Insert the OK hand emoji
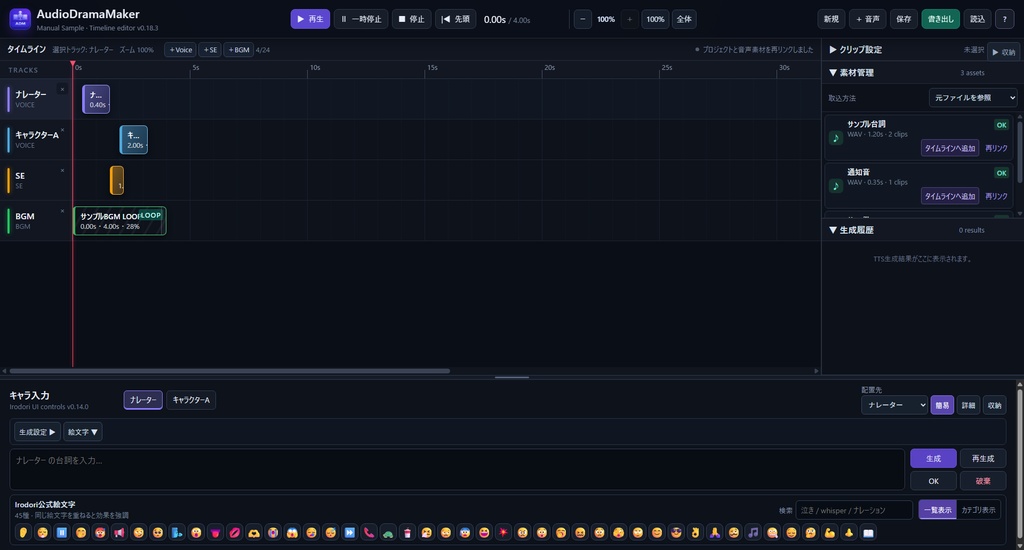This screenshot has width=1024, height=550. pos(695,532)
